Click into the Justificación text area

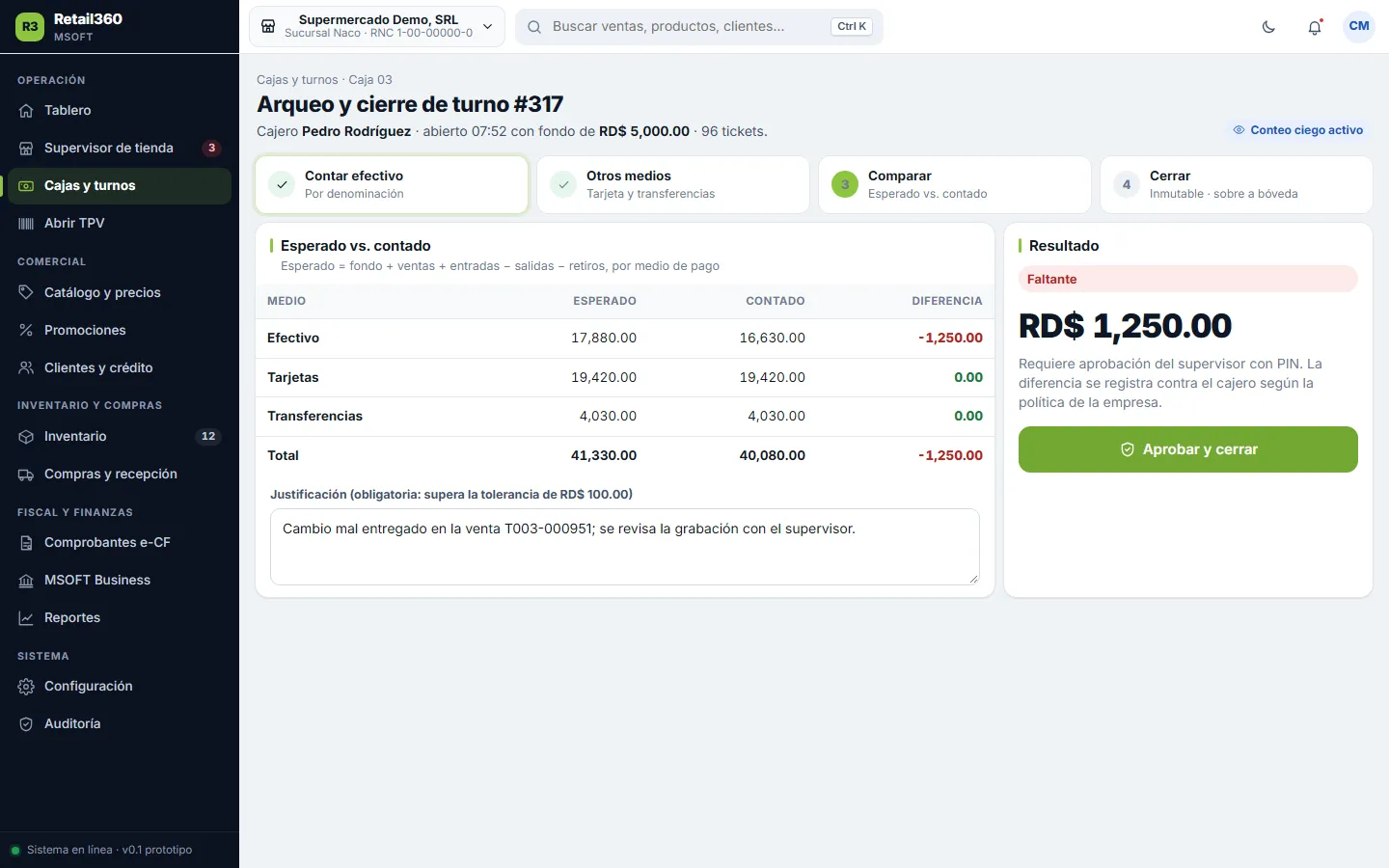pos(625,547)
